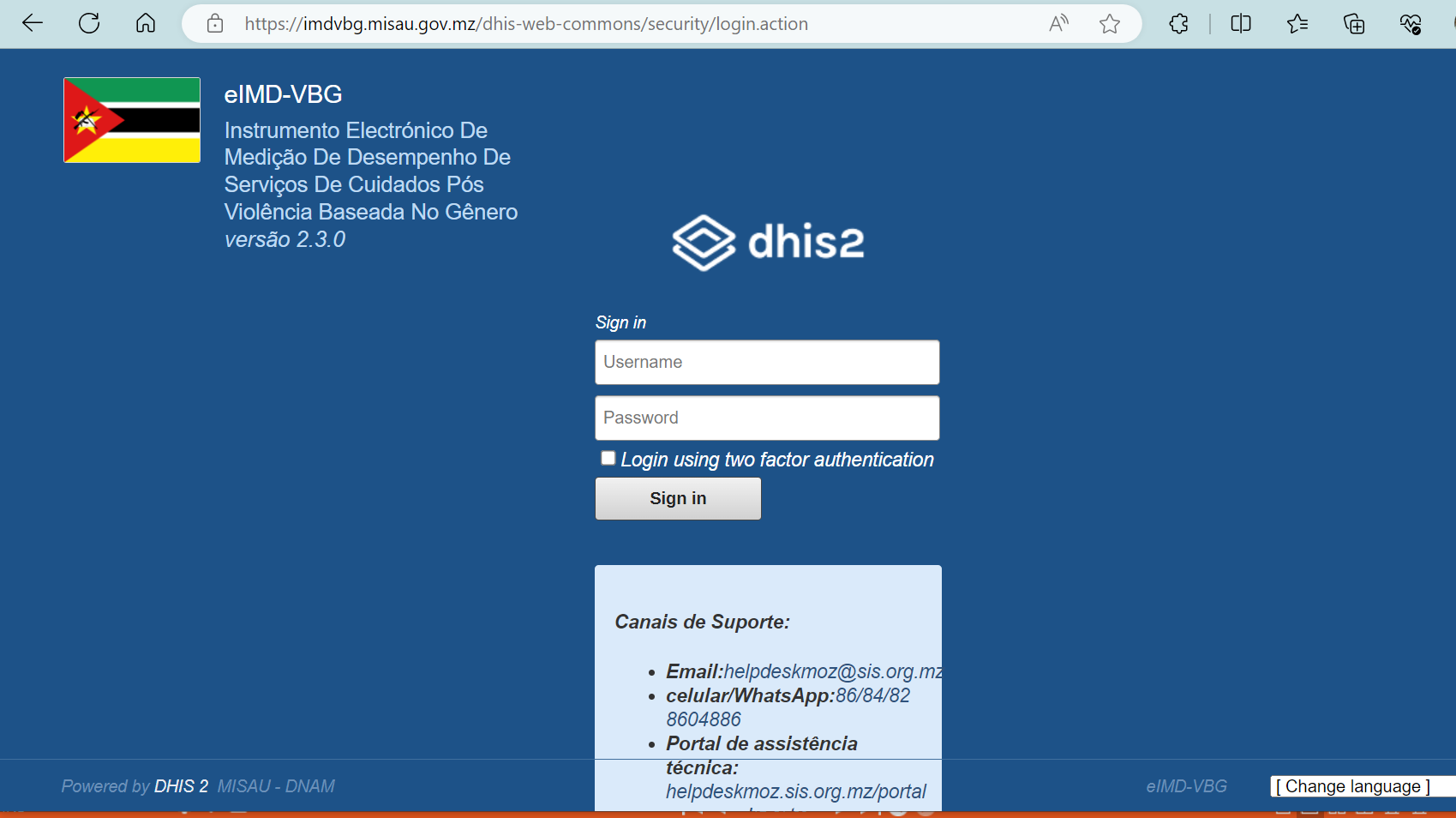Go to the browser Home icon
The image size is (1456, 818).
pos(146,23)
